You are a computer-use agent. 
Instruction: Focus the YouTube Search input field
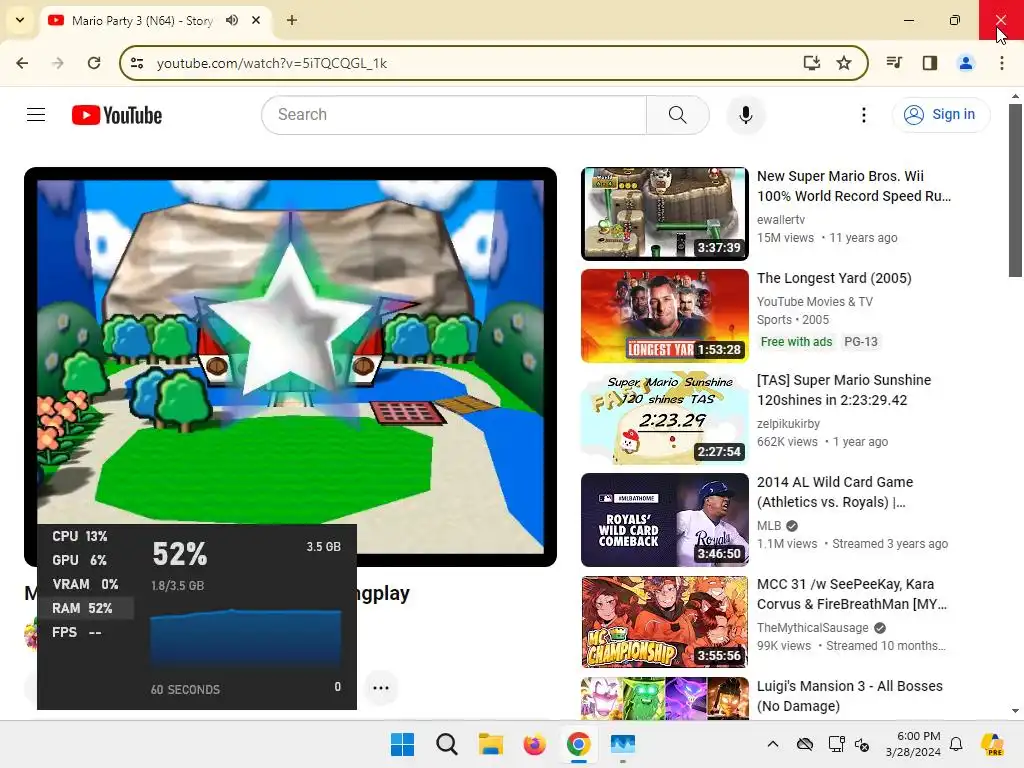[455, 115]
